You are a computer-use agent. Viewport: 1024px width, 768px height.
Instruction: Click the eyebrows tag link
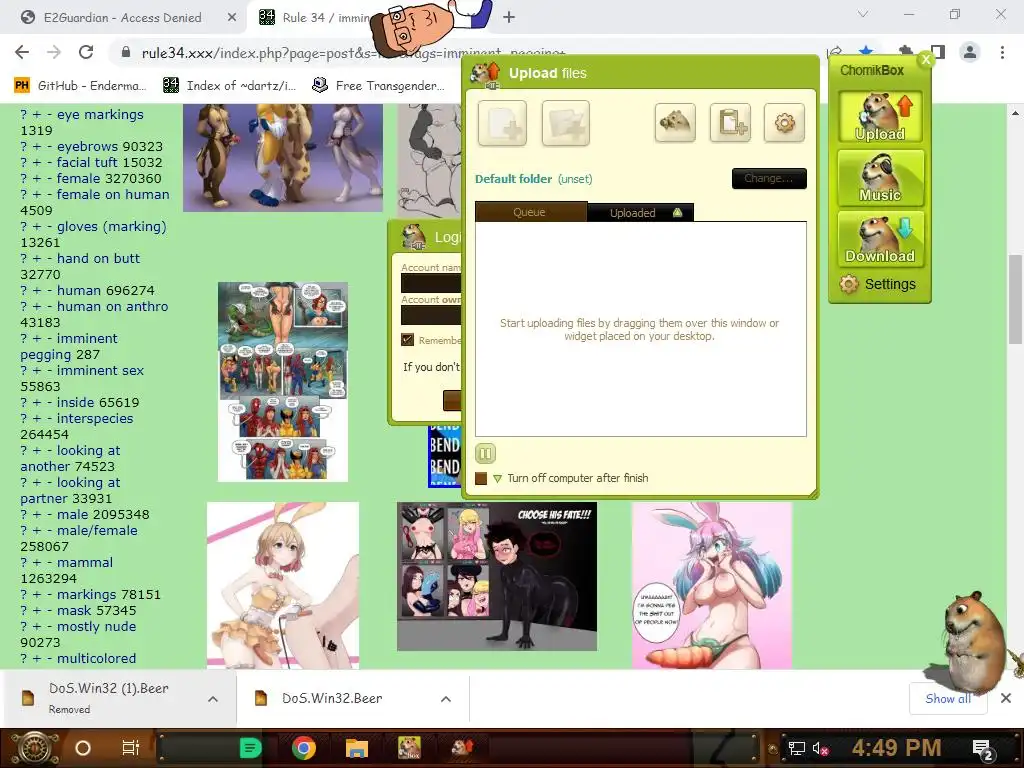(x=89, y=146)
